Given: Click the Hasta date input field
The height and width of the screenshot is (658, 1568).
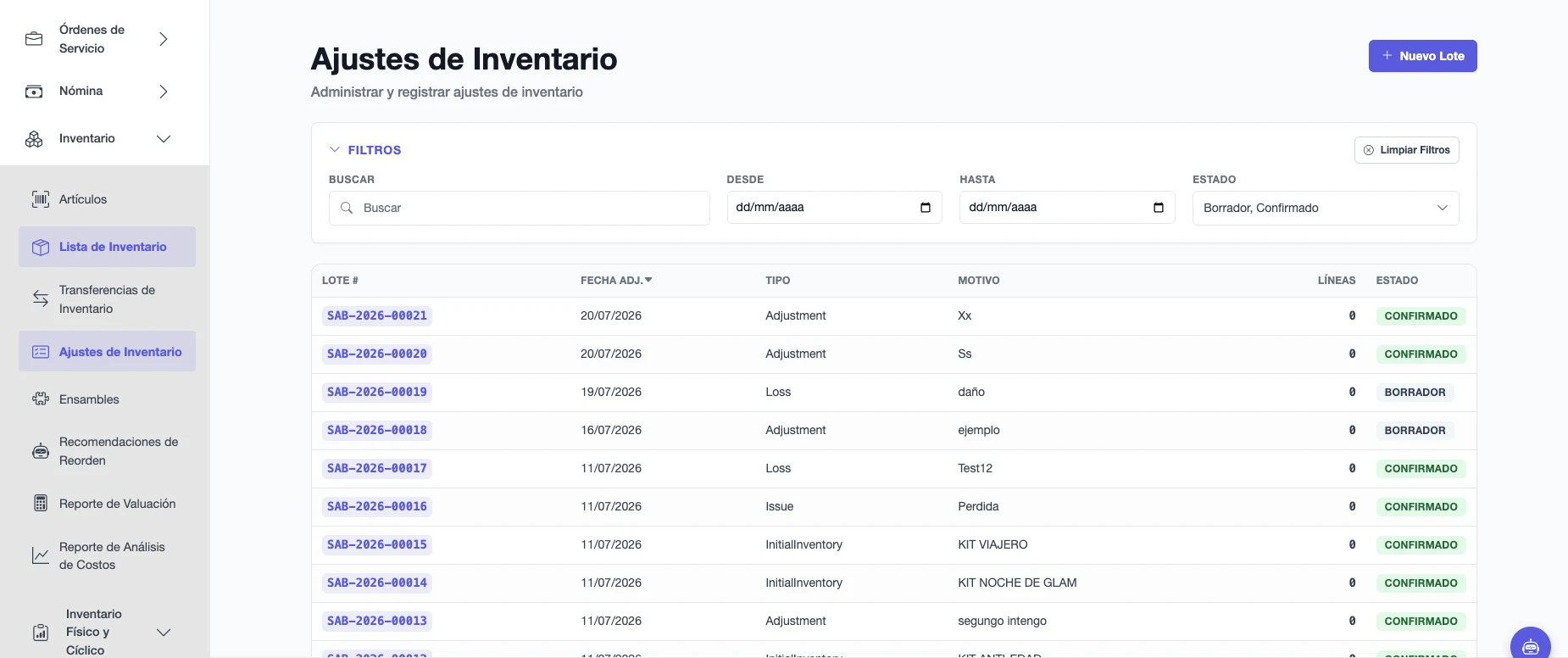Looking at the screenshot, I should pyautogui.click(x=1067, y=208).
